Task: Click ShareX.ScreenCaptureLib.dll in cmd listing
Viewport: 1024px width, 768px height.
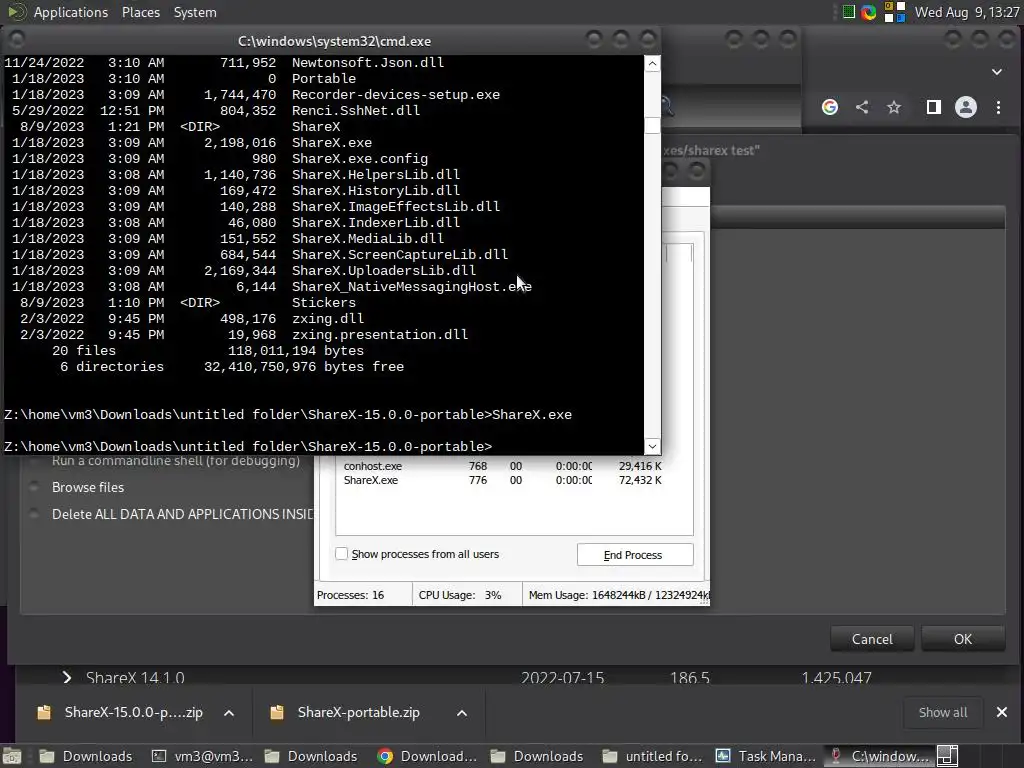Action: coord(400,255)
